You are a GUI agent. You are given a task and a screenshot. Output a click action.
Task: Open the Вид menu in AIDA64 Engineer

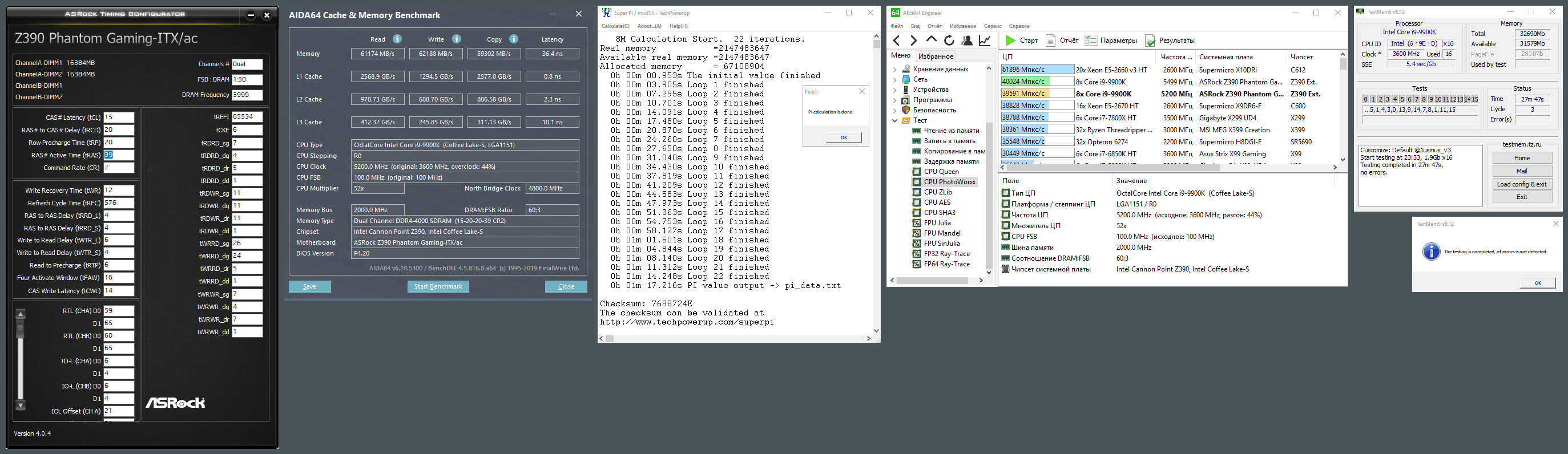tap(916, 26)
